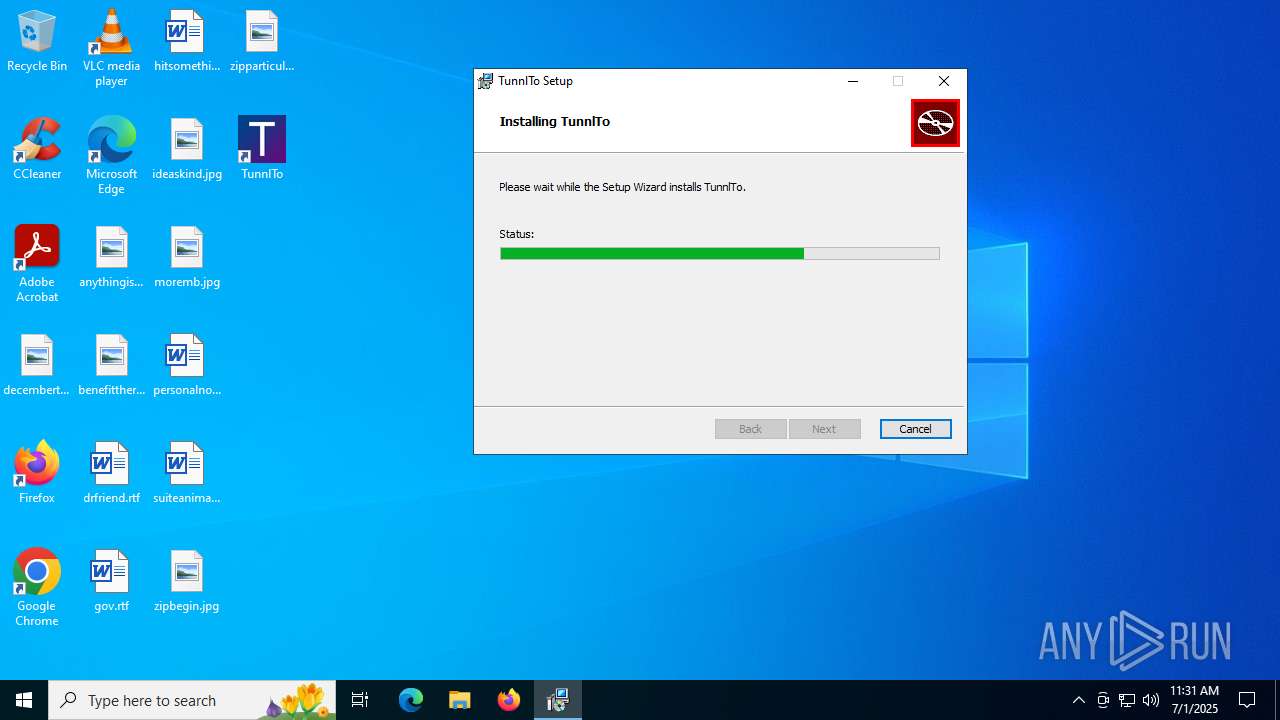Switch to the installer taskbar item
1280x720 pixels.
click(x=557, y=700)
